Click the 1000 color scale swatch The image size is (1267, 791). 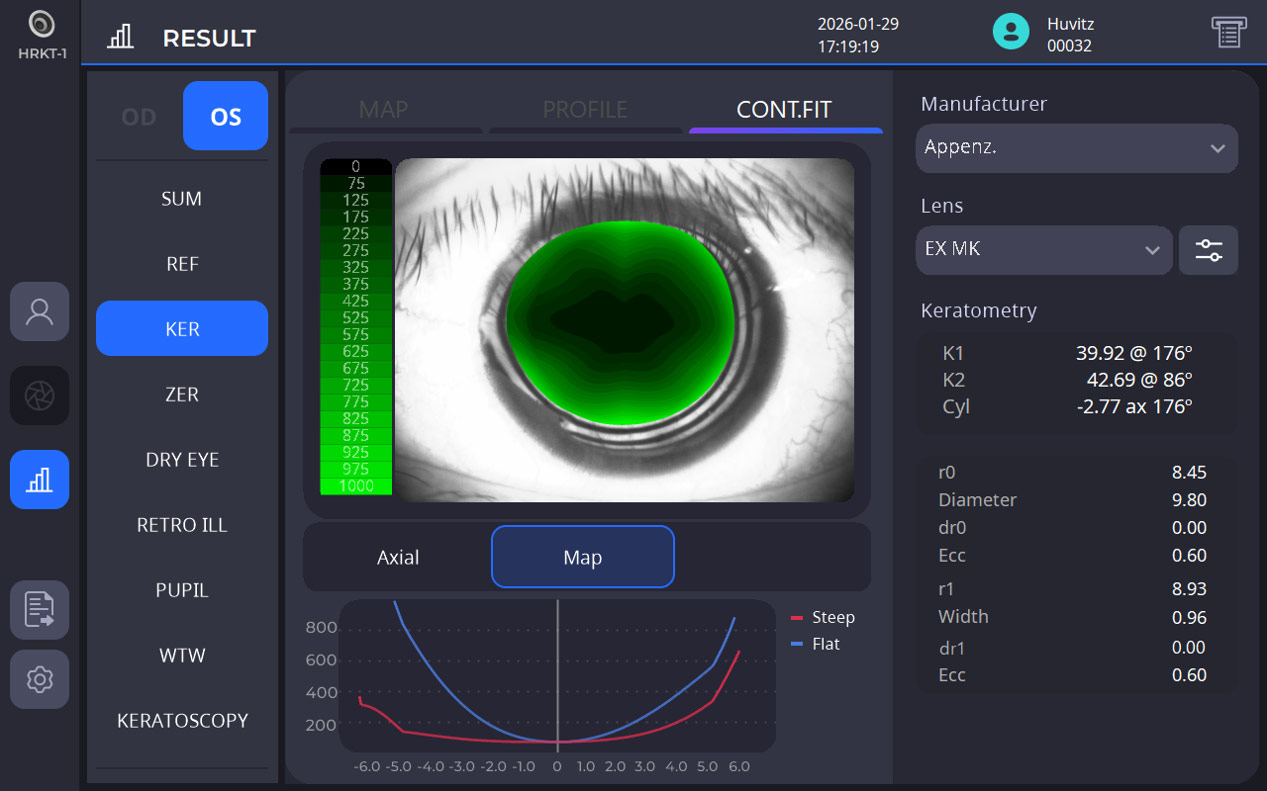click(x=356, y=486)
